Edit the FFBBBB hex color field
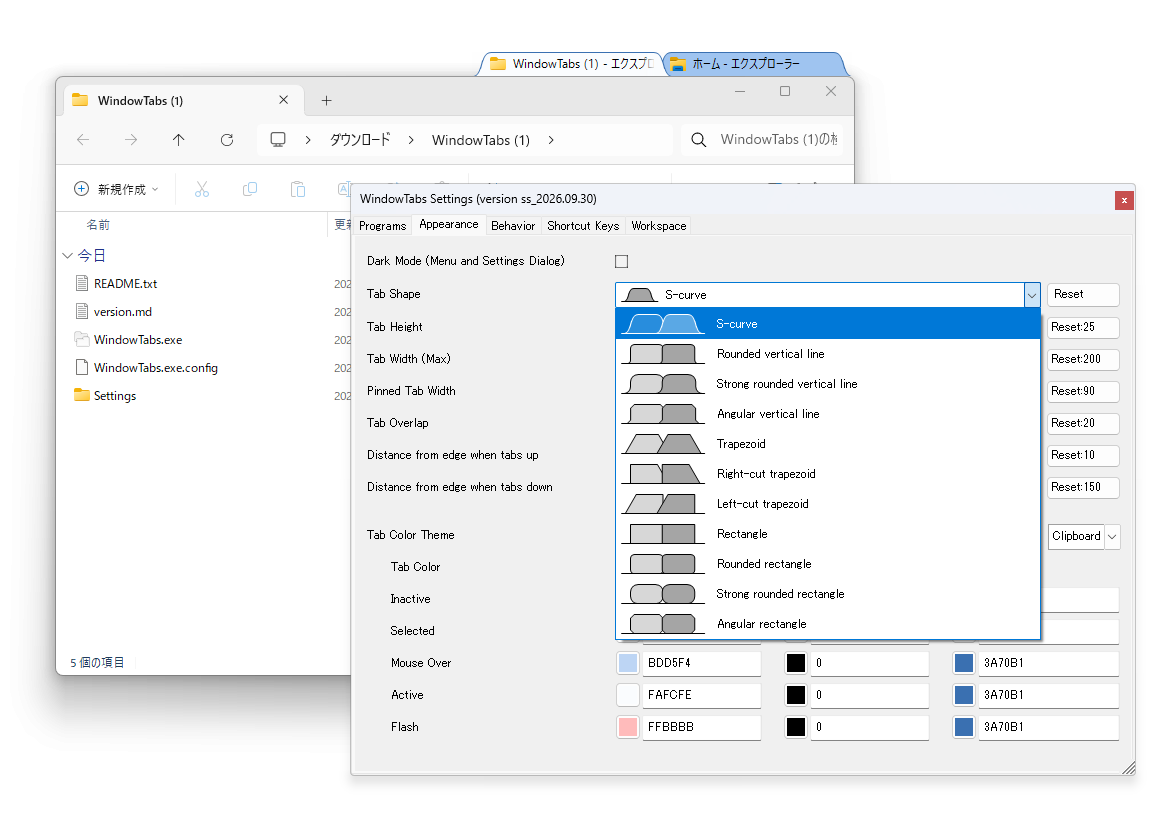This screenshot has height=821, width=1174. 702,727
